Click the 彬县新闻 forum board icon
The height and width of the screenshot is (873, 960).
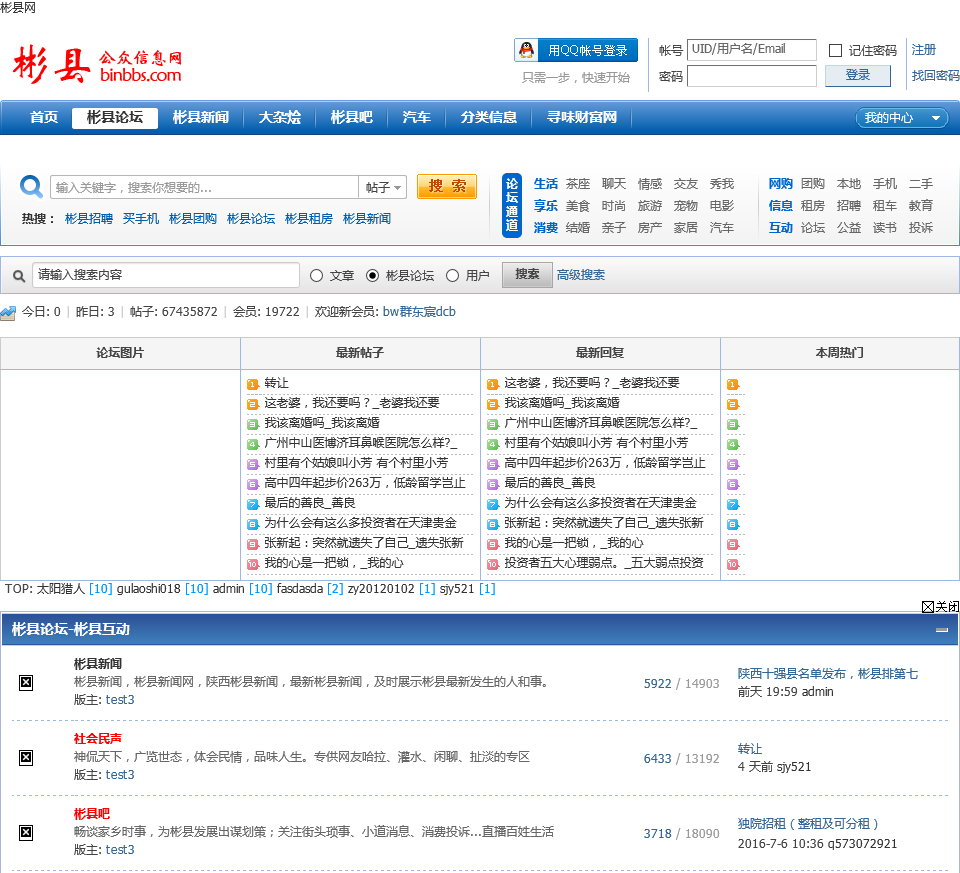pos(26,682)
